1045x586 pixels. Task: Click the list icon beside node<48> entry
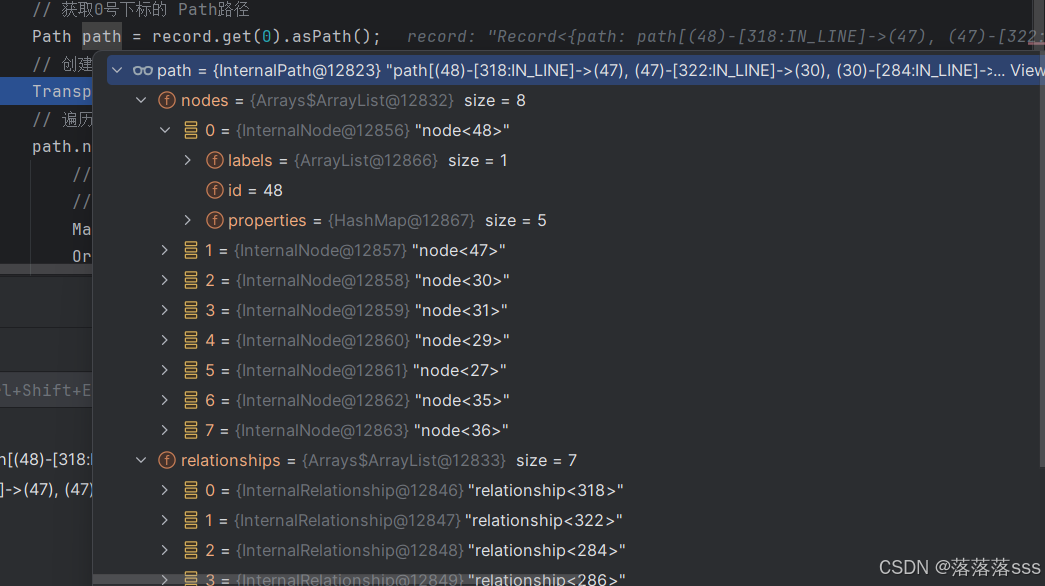point(190,130)
